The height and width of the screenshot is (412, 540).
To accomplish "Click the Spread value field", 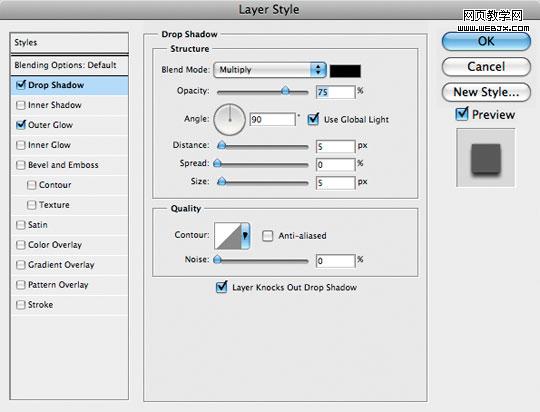I will [x=335, y=165].
